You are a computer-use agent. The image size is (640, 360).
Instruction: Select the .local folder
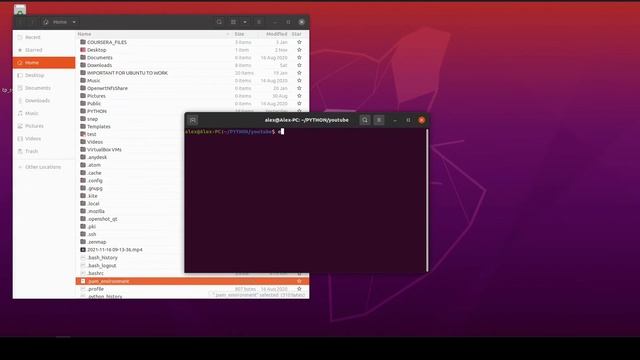(93, 203)
